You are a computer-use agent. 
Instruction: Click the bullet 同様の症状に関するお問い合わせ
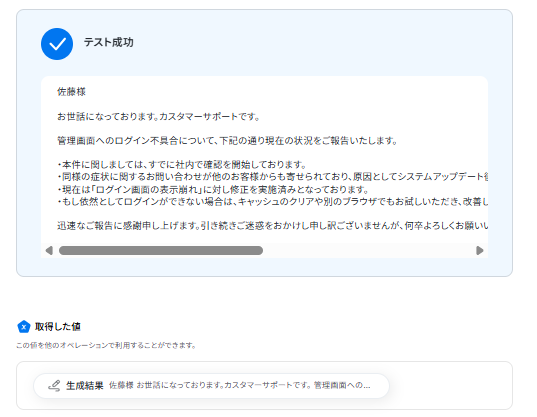[x=273, y=177]
